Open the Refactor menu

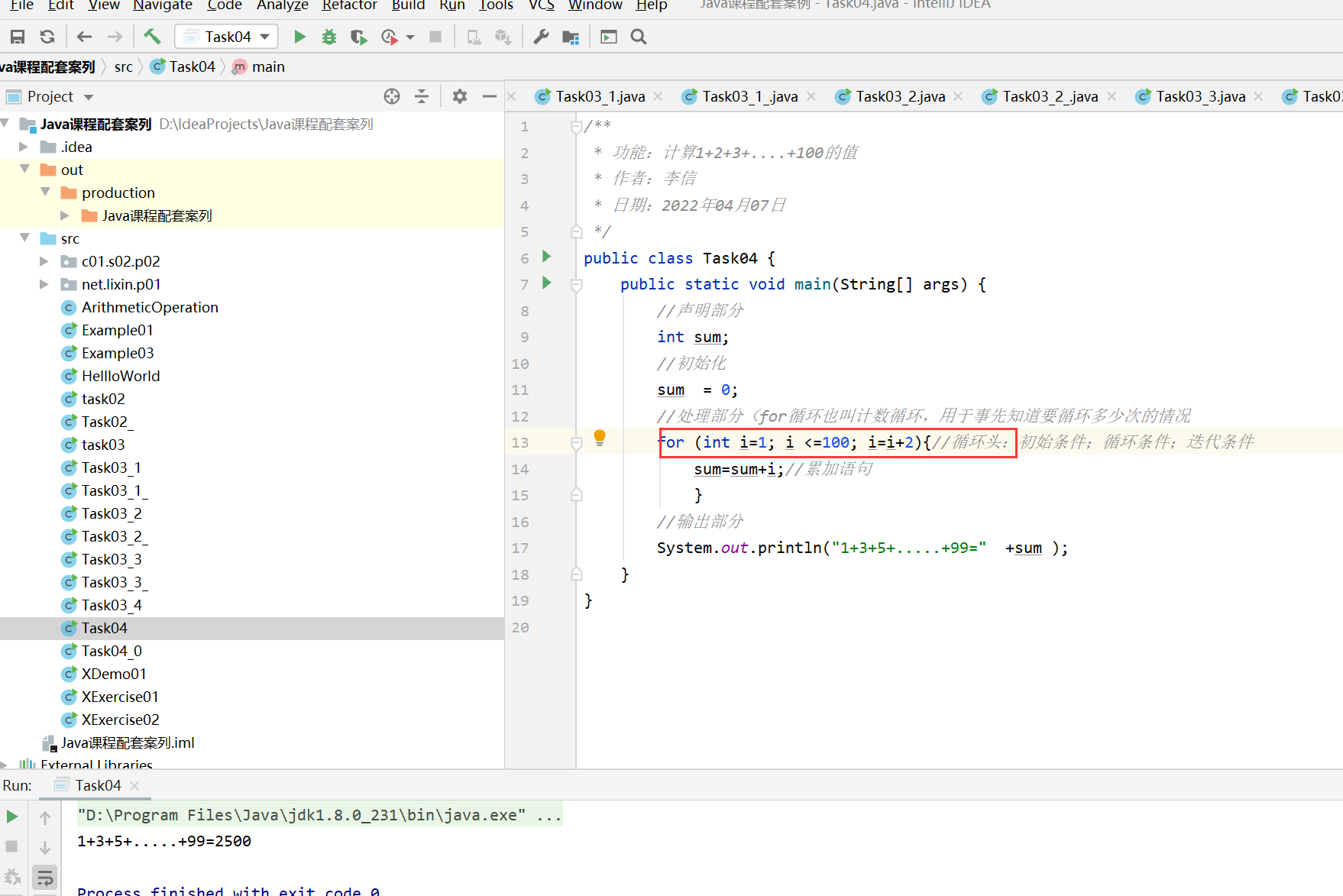click(349, 5)
